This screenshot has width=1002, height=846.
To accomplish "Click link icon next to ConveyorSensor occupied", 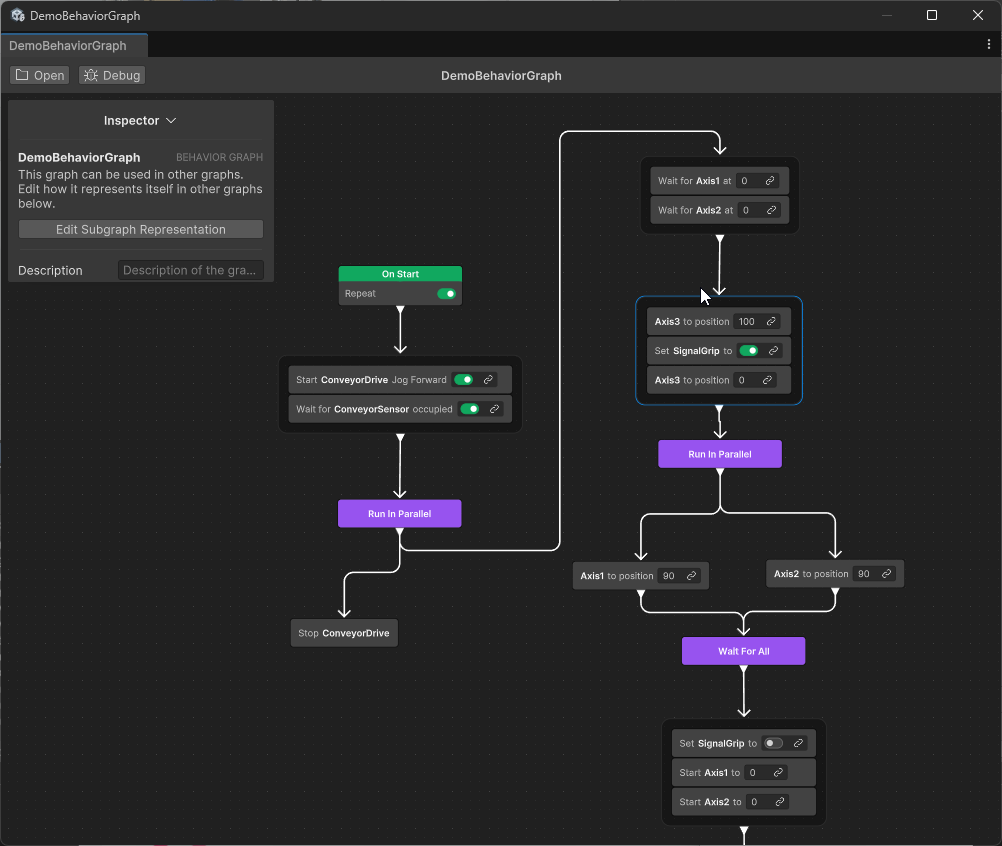I will pos(494,409).
